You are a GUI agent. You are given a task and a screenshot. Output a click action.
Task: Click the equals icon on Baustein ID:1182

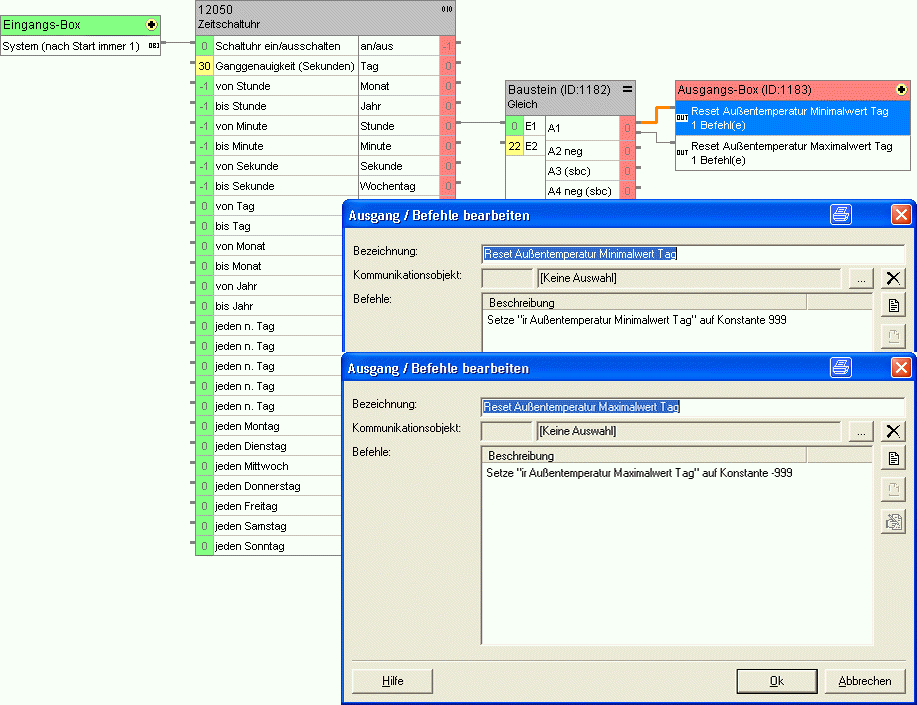(627, 89)
